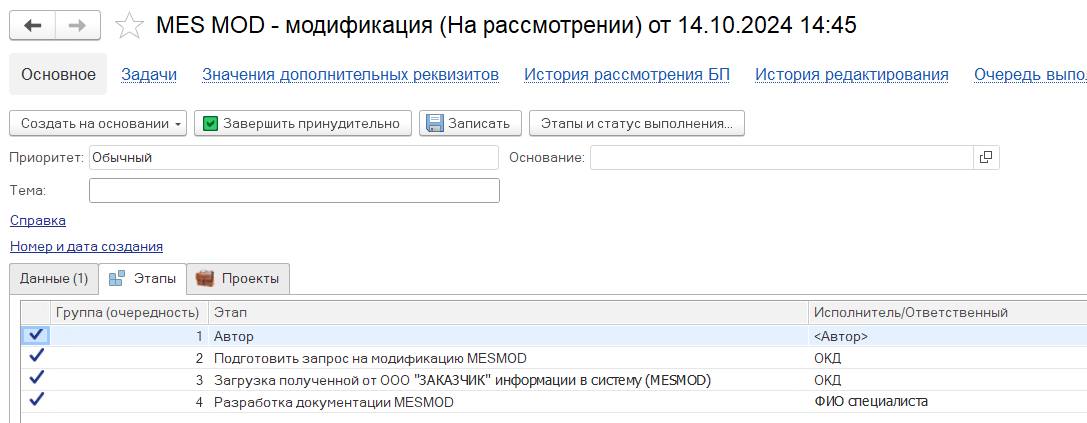The height and width of the screenshot is (423, 1087).
Task: Switch to История рассмотрения БП section
Action: [627, 74]
